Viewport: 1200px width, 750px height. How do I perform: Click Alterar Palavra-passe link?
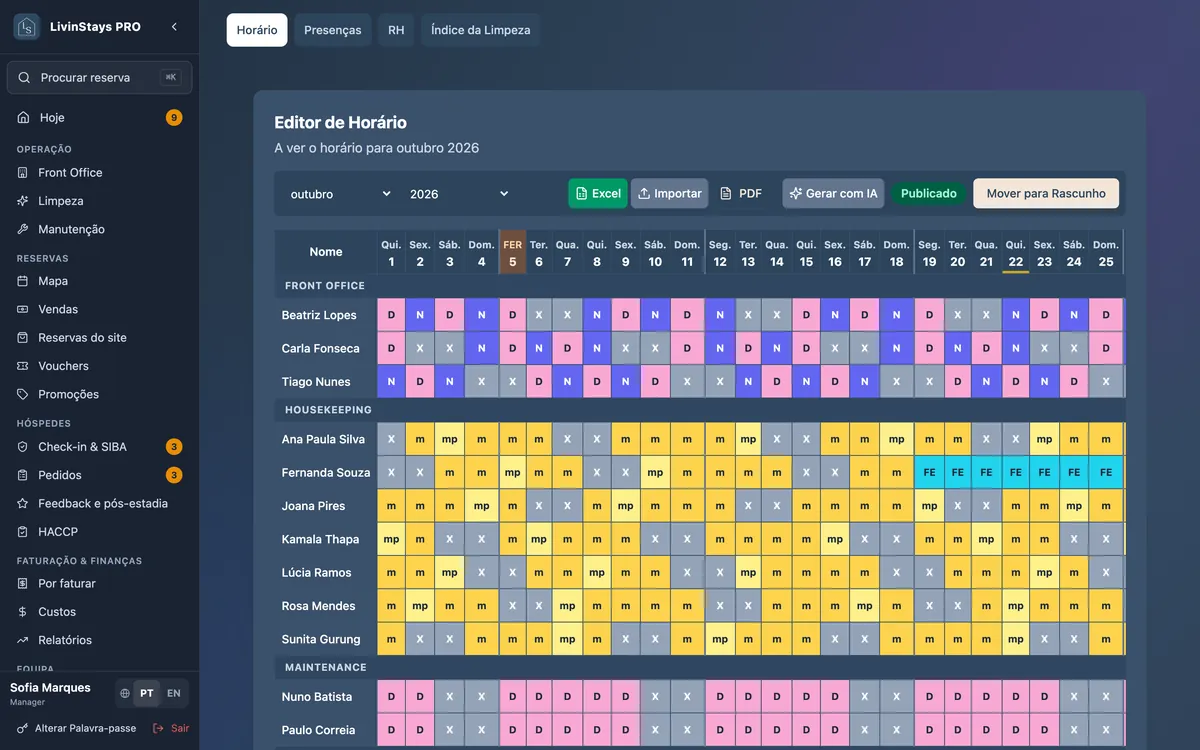pos(76,729)
